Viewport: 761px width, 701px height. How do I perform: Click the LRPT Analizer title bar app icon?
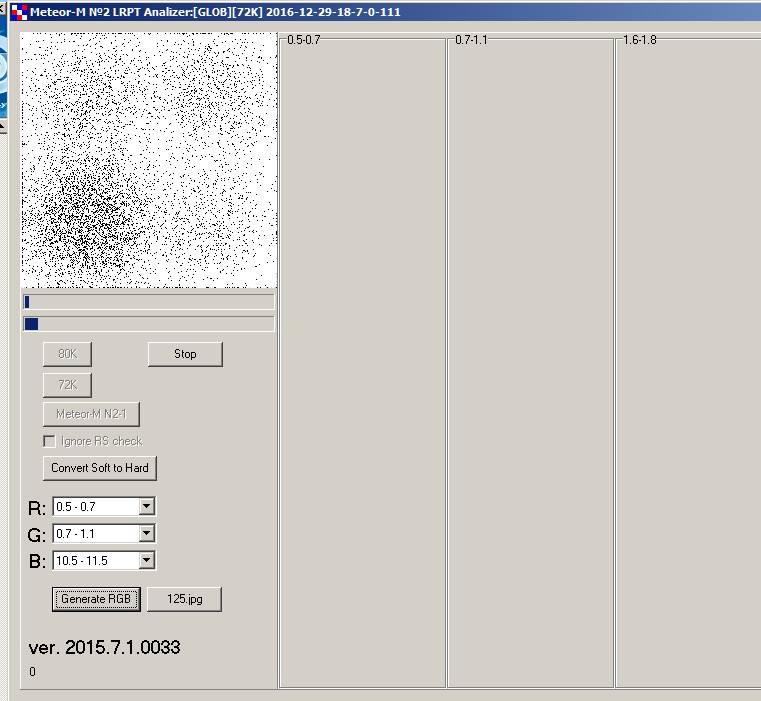click(x=19, y=12)
